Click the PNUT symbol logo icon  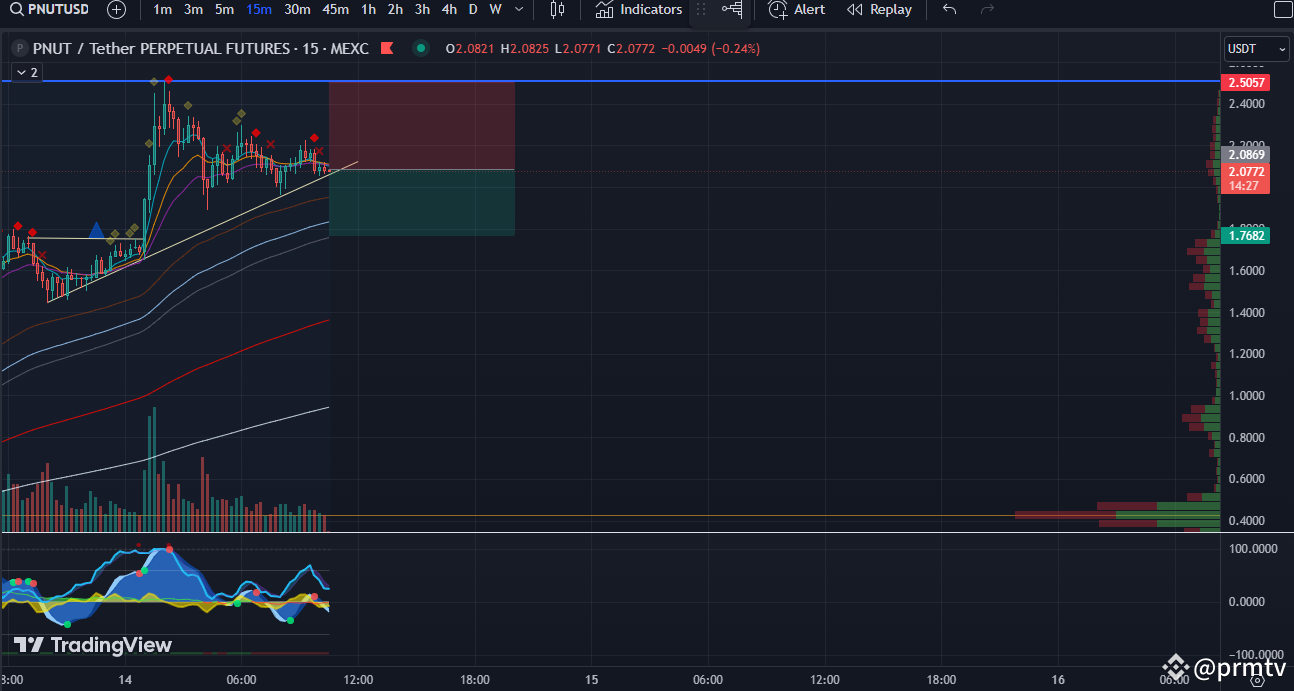click(17, 48)
